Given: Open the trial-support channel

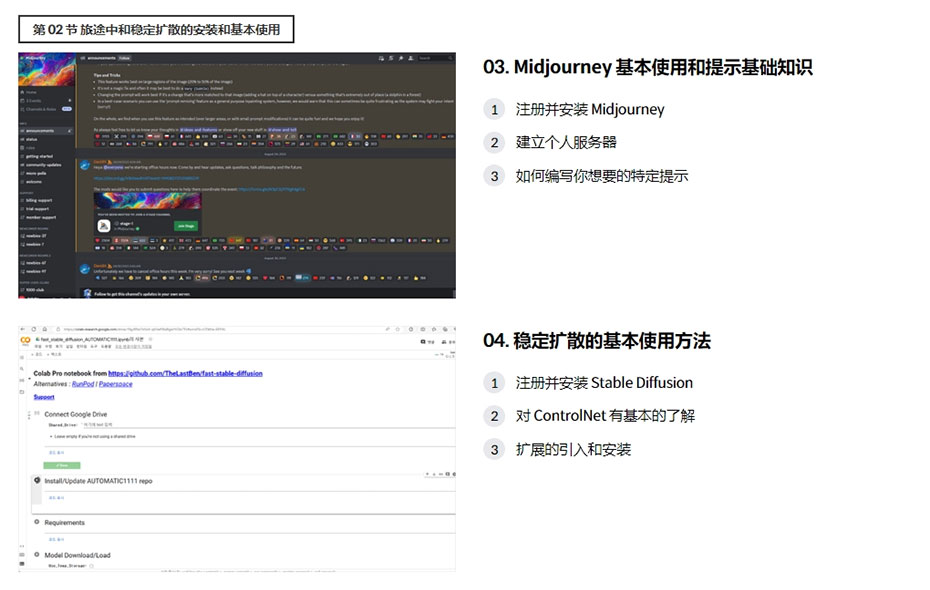Looking at the screenshot, I should (x=36, y=209).
